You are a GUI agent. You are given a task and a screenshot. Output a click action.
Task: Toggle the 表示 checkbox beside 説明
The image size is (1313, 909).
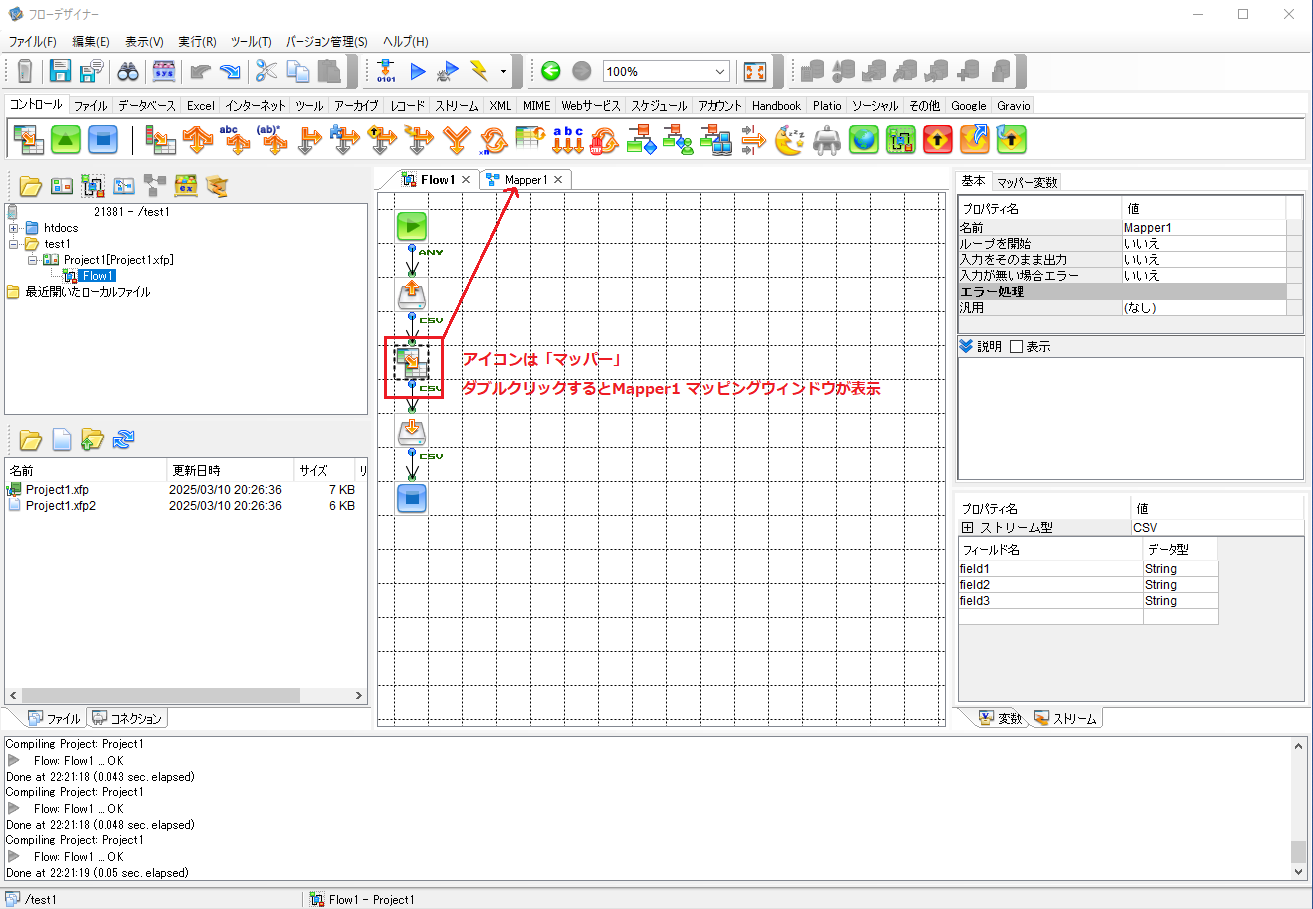click(x=1016, y=347)
